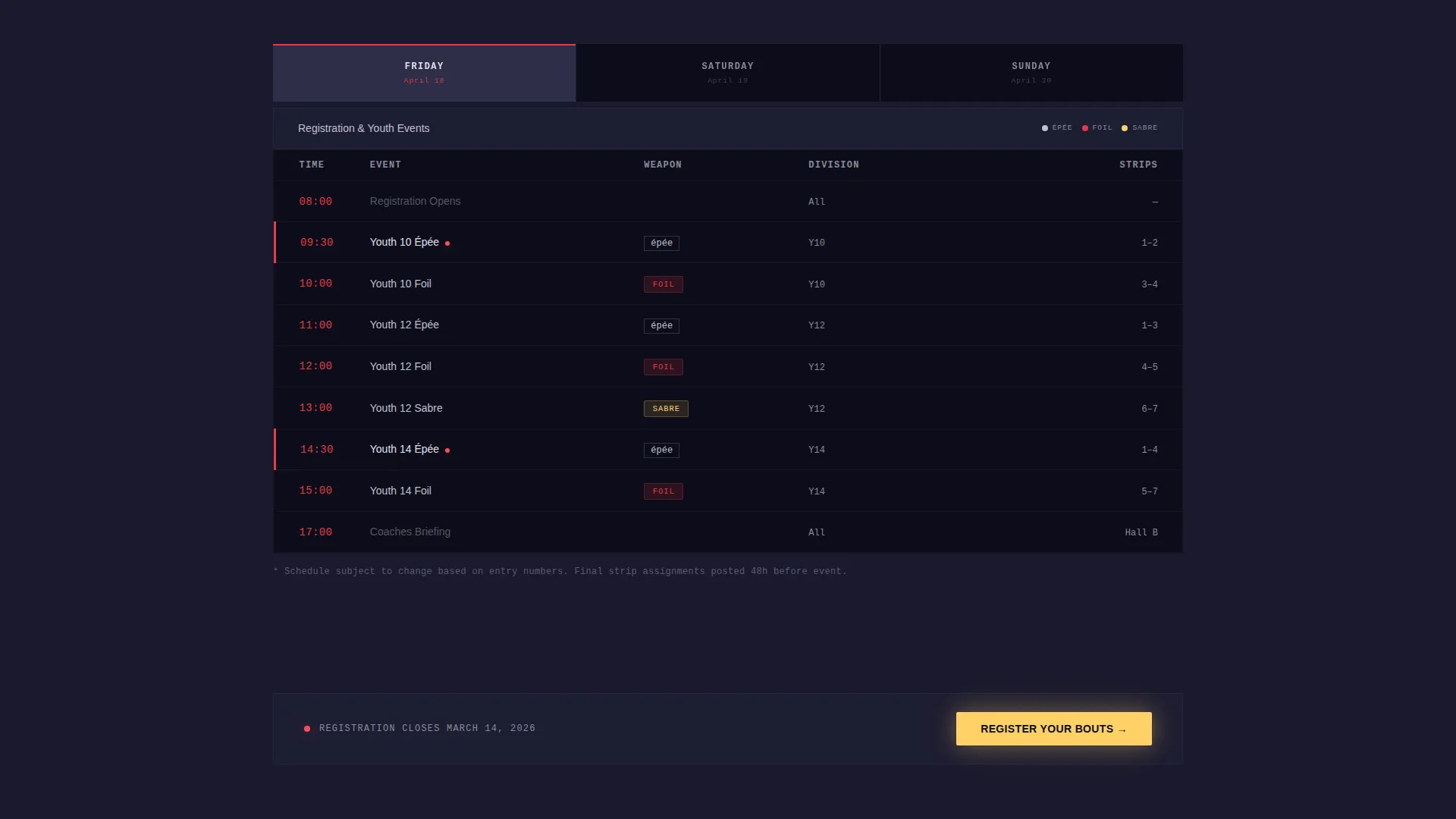The image size is (1456, 819).
Task: Select the Youth 10 Foil event name
Action: tap(400, 284)
